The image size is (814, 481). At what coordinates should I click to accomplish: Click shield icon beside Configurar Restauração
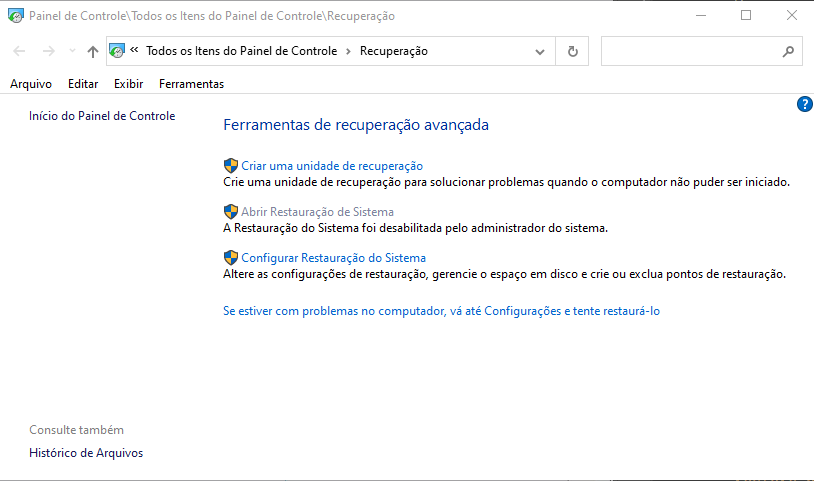[x=231, y=258]
